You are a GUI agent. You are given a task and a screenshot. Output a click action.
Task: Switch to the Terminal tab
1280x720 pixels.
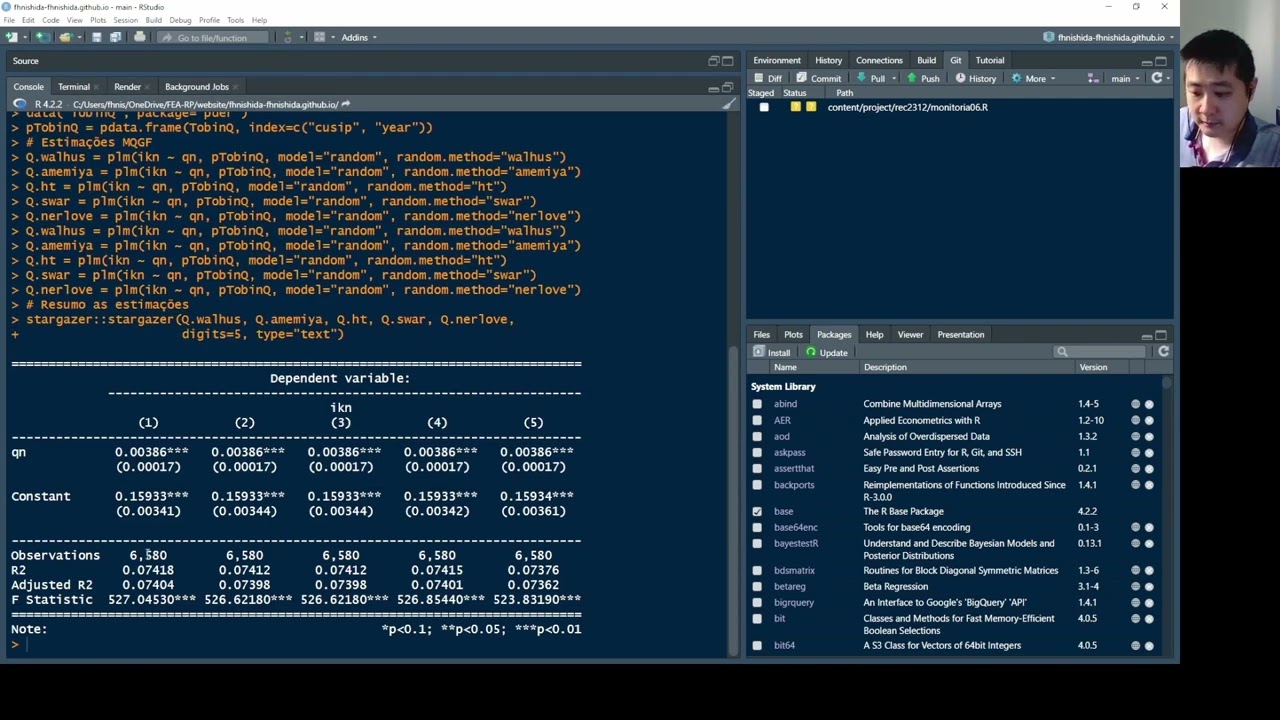74,87
